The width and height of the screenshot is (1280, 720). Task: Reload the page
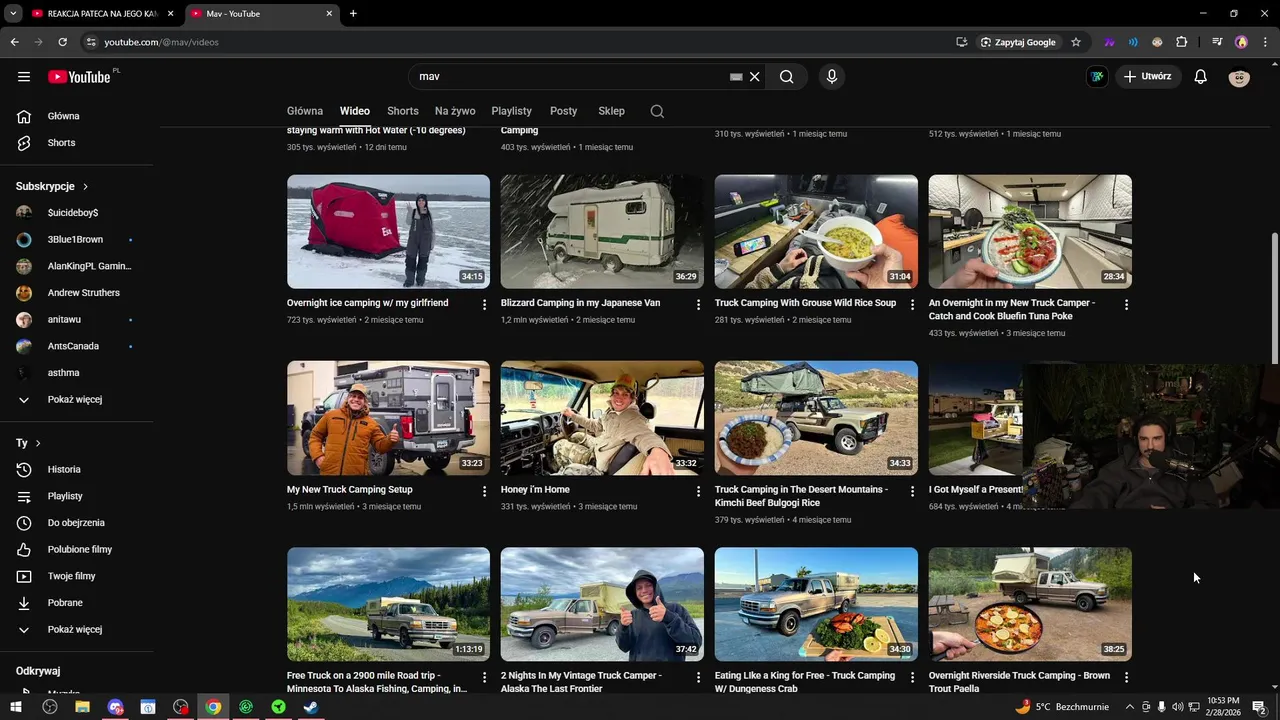tap(62, 42)
